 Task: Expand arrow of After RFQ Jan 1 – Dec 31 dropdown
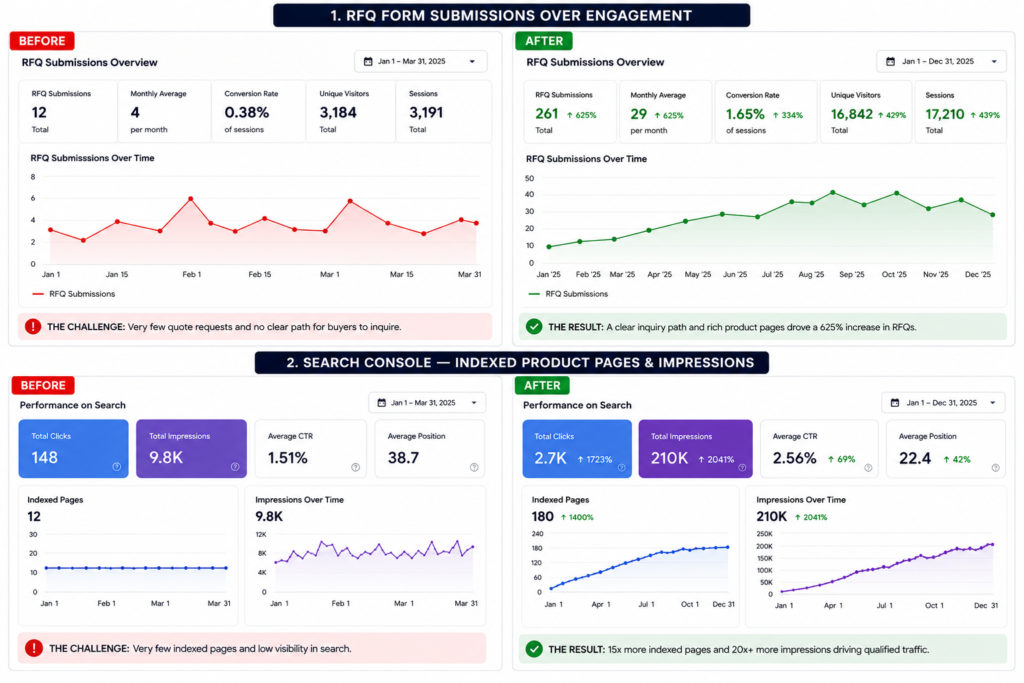point(994,61)
